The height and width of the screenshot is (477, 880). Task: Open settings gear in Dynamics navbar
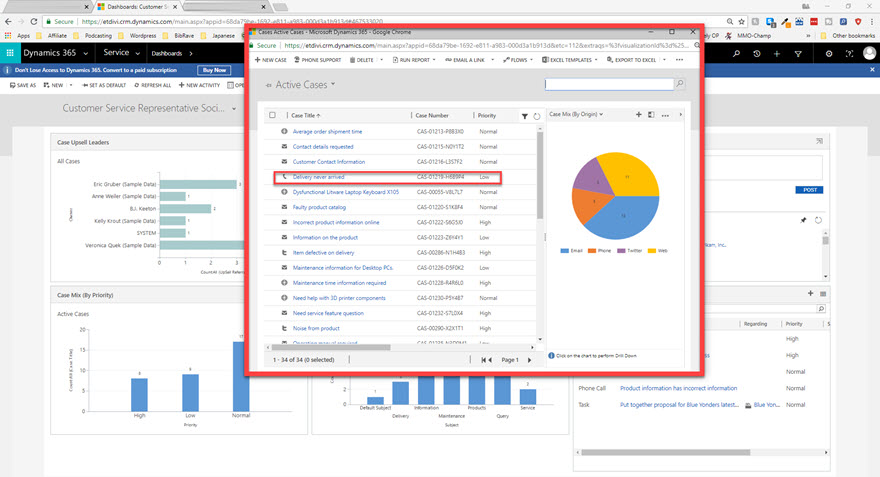point(829,54)
